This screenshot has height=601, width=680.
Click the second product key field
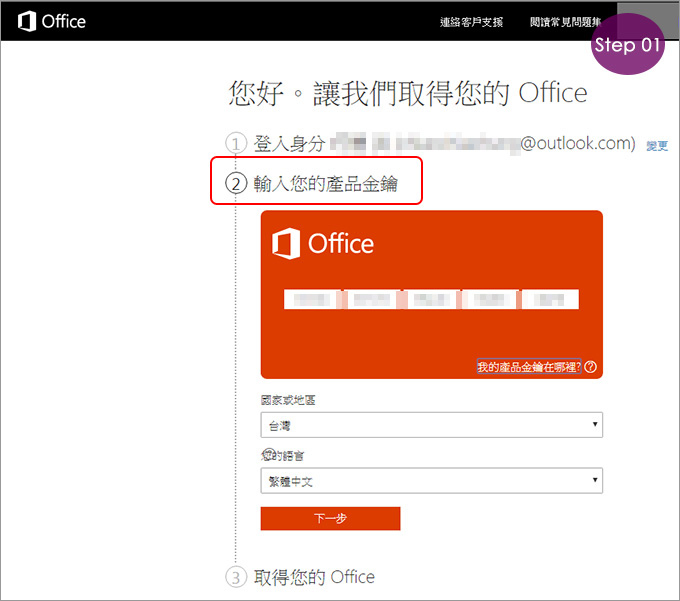pos(372,299)
